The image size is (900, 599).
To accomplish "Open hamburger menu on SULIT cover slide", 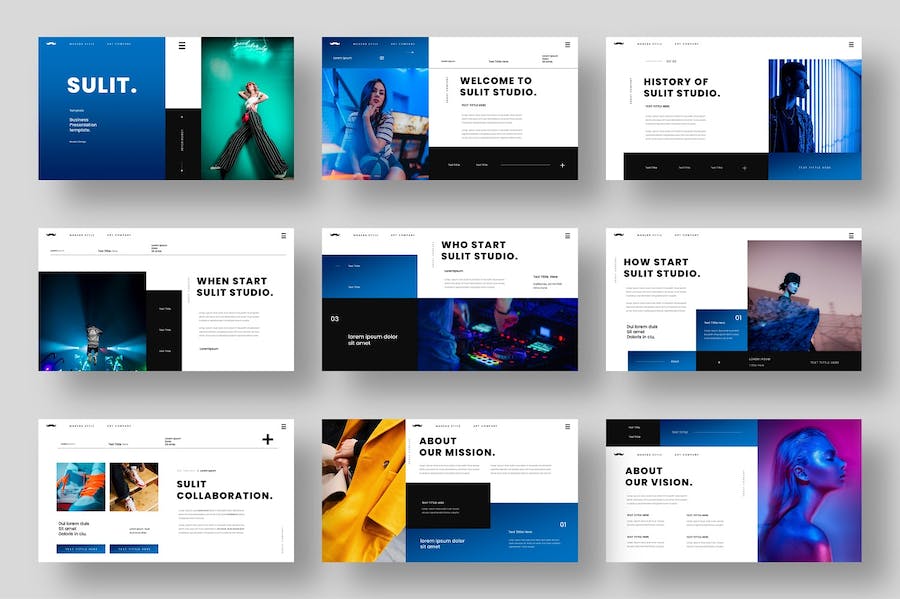I will 182,45.
